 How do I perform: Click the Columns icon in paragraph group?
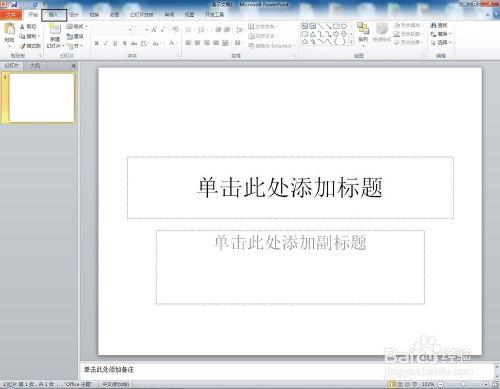(x=238, y=43)
